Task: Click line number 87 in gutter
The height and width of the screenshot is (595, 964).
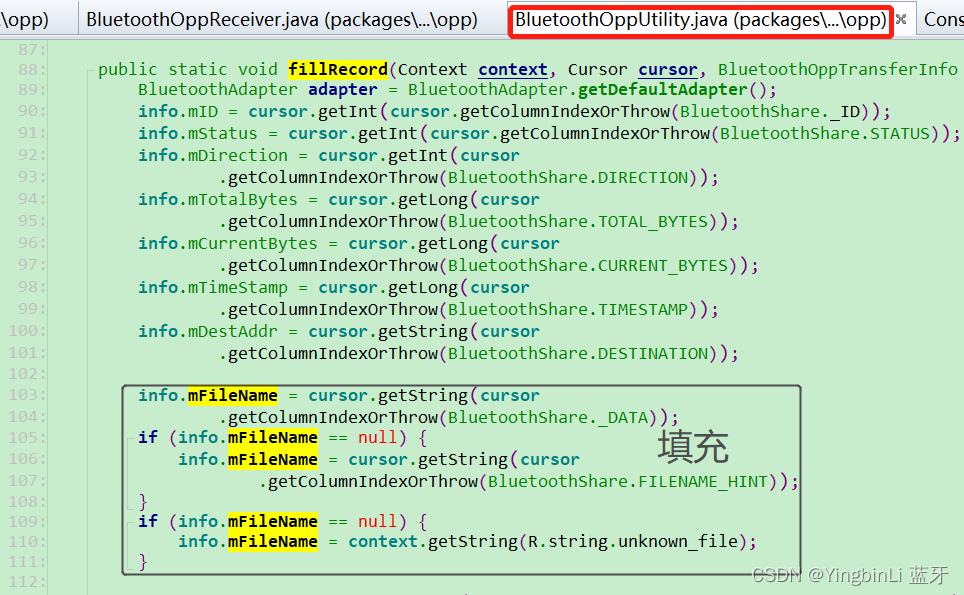Action: (31, 49)
